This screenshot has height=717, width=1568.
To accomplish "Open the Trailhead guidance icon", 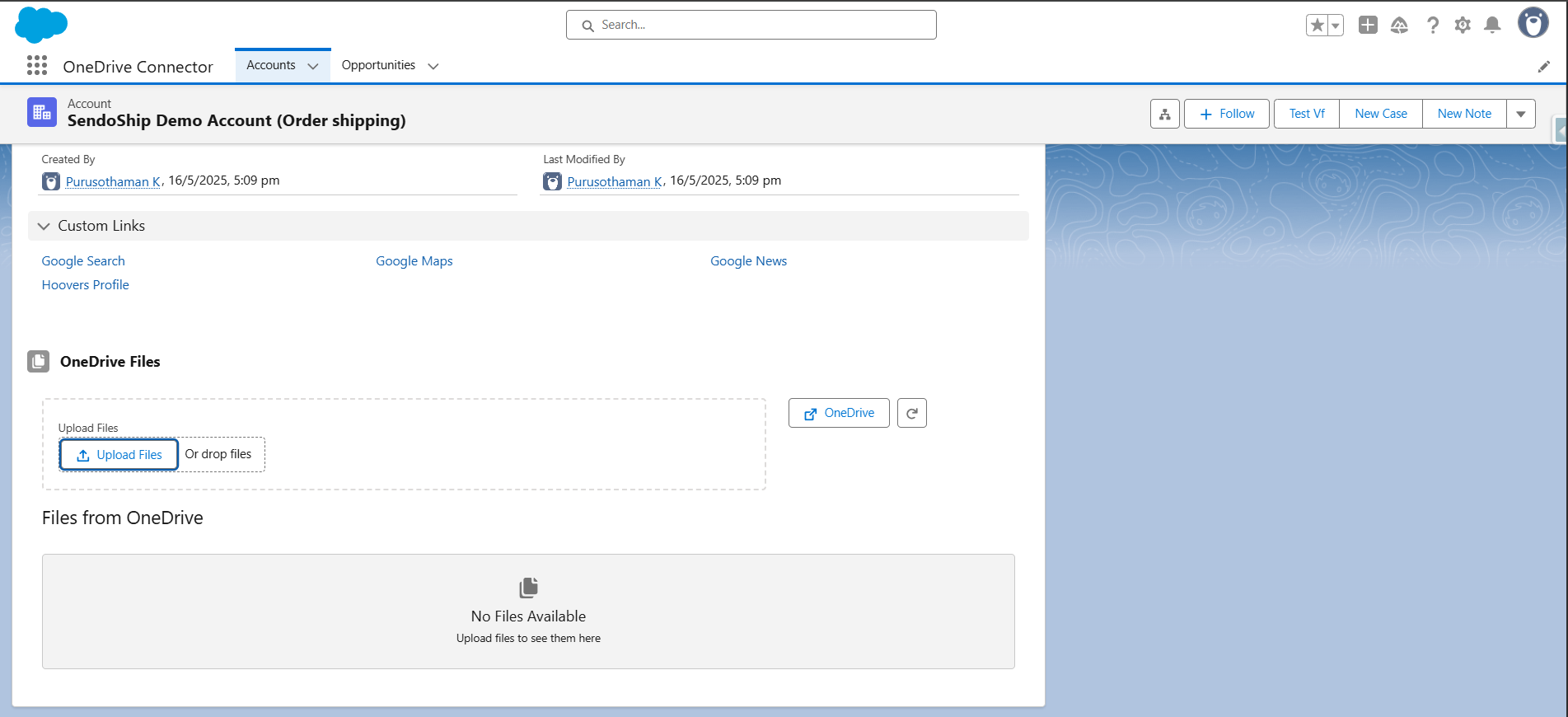I will (1399, 26).
